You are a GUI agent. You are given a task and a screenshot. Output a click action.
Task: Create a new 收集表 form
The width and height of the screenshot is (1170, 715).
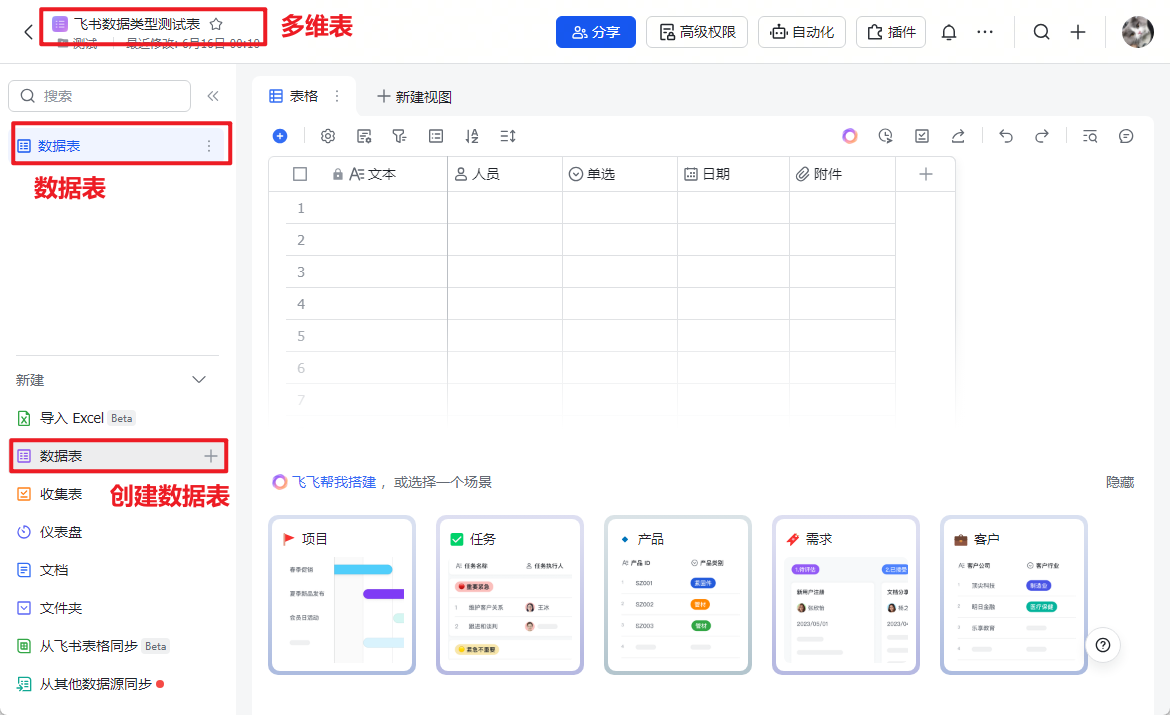[50, 494]
